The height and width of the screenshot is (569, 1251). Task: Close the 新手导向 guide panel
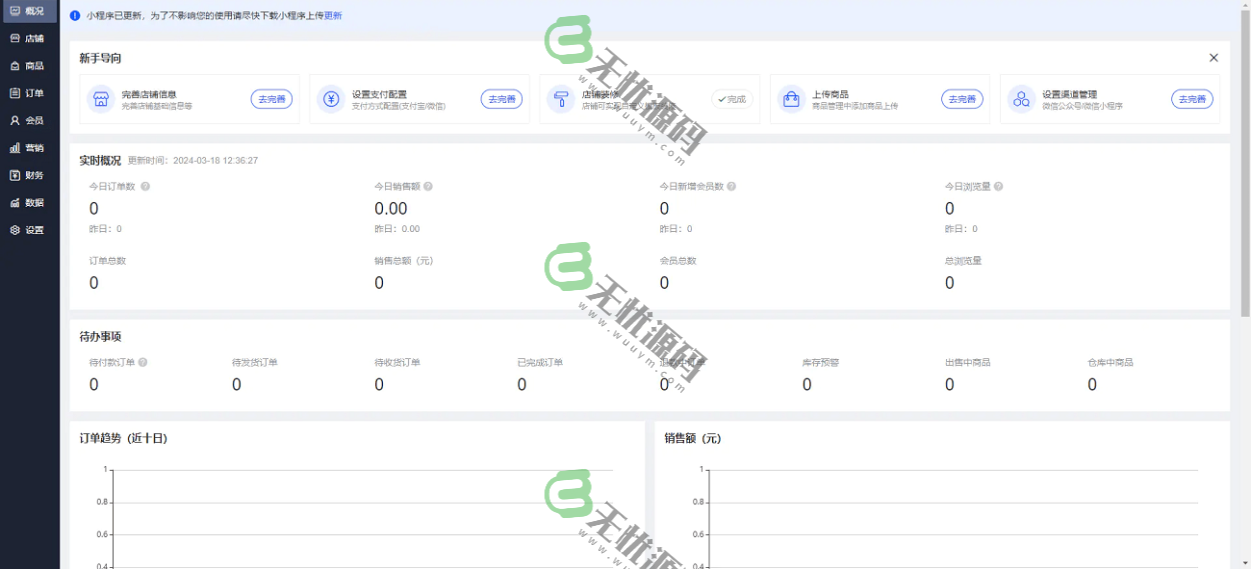point(1213,58)
